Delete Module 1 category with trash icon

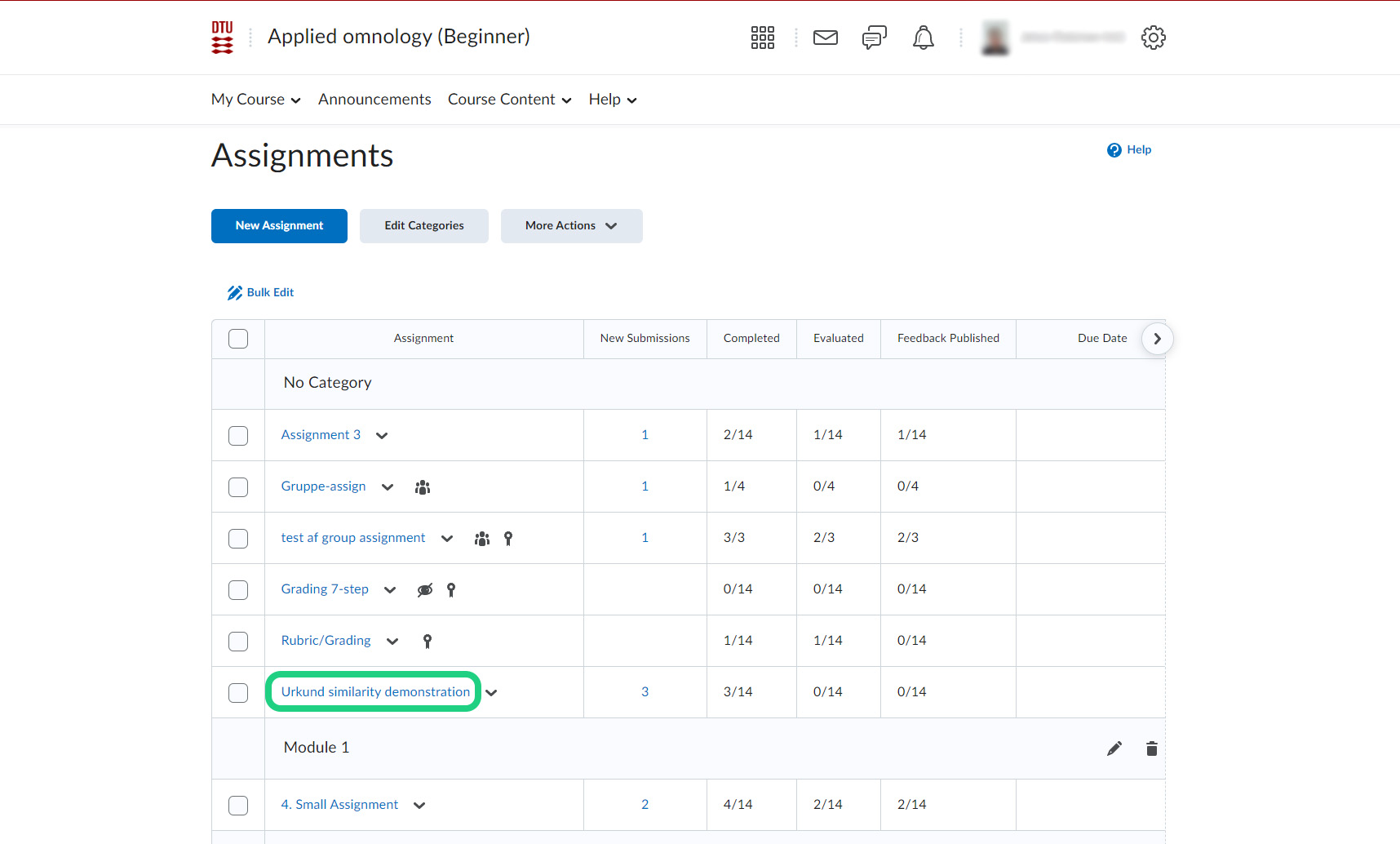[1151, 748]
